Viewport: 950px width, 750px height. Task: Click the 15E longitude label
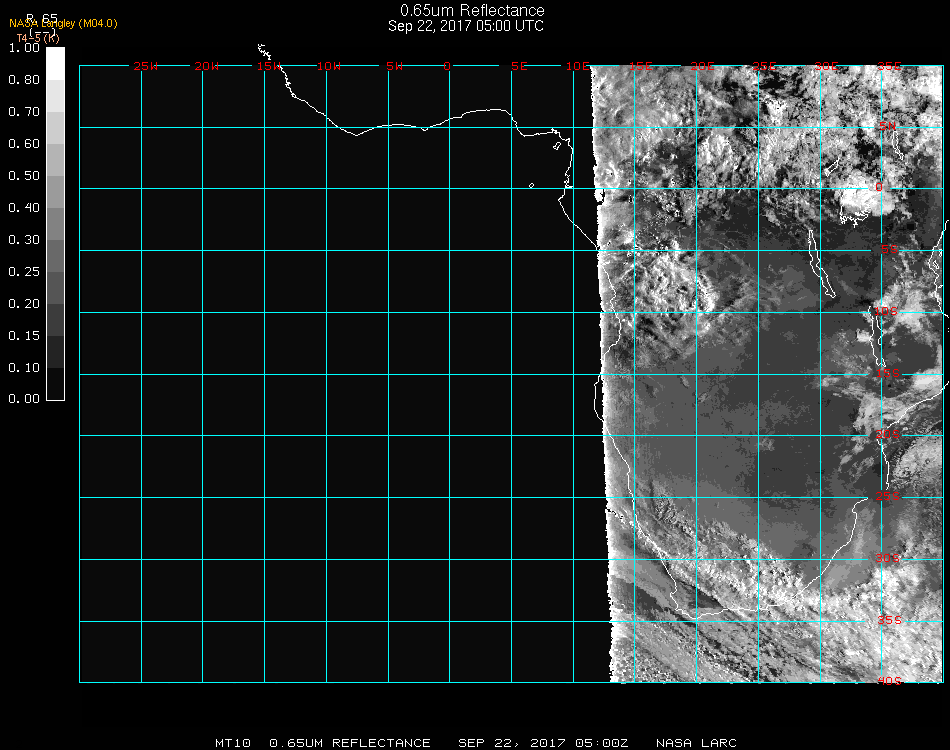(x=641, y=66)
